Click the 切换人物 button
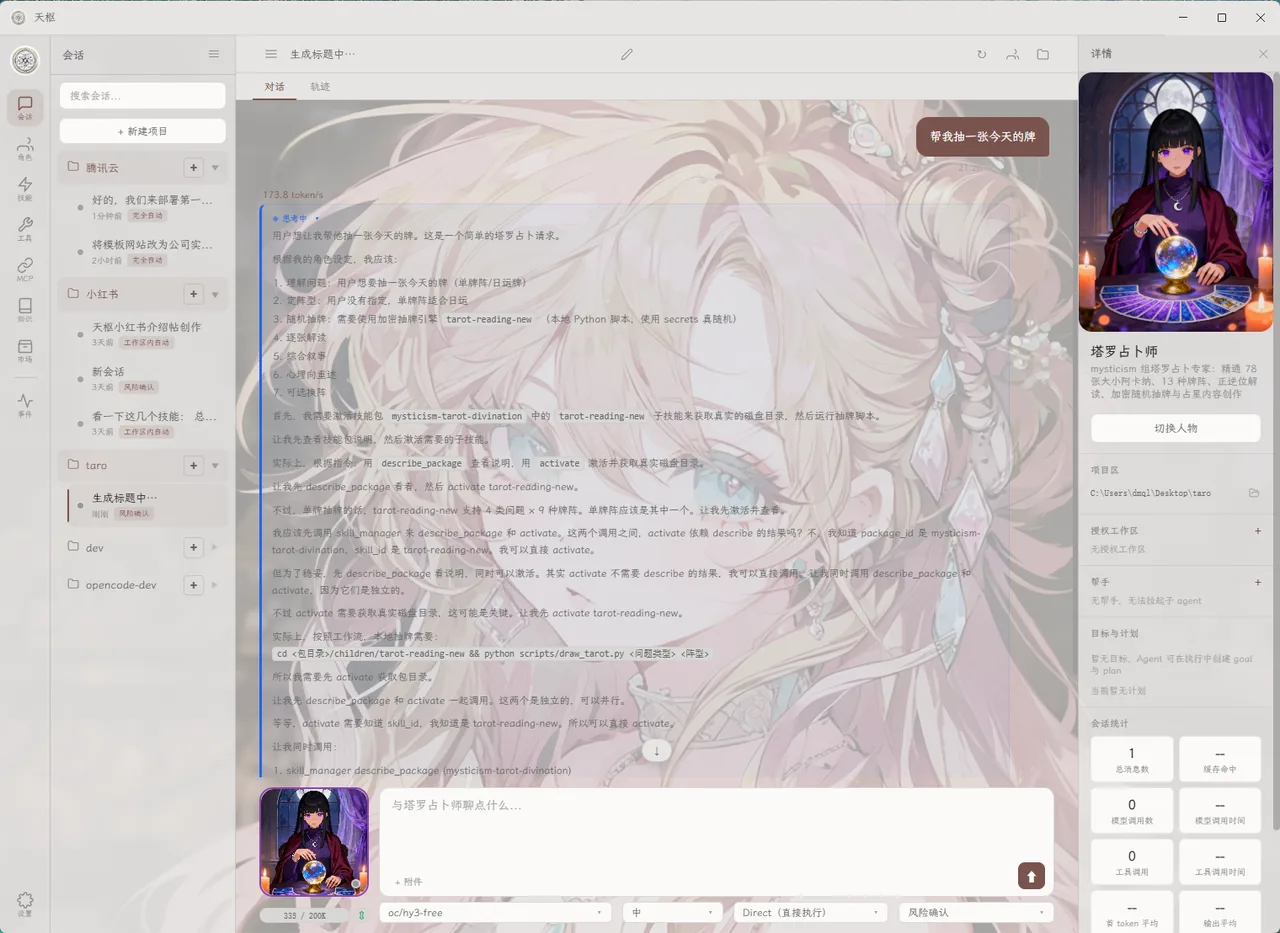1280x933 pixels. click(1176, 428)
